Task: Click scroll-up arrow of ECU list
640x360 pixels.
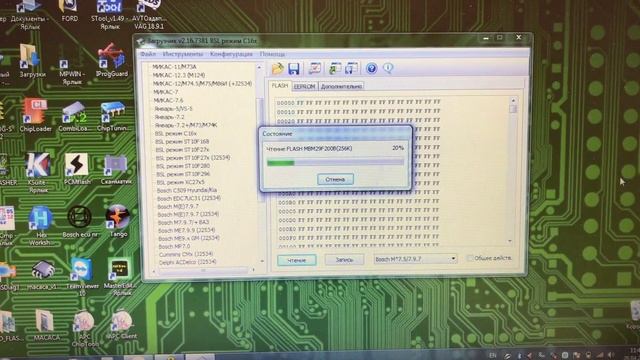Action: (260, 67)
